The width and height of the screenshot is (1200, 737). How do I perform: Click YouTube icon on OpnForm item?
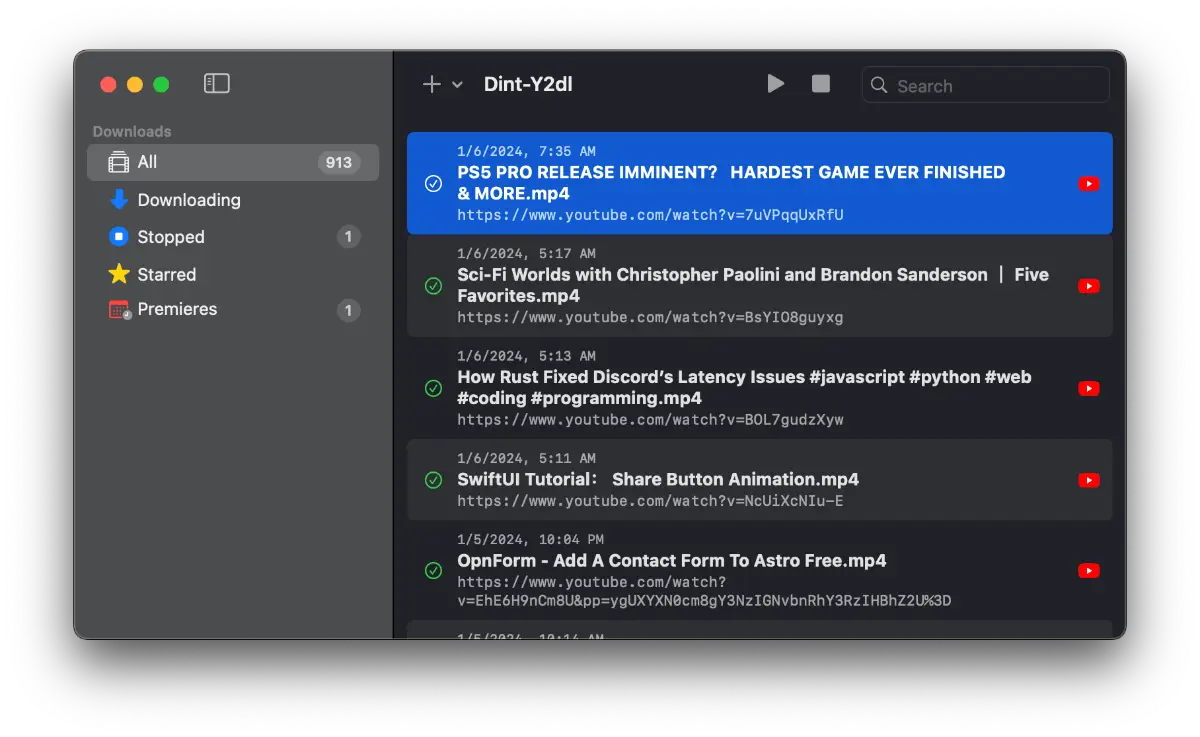click(1089, 571)
